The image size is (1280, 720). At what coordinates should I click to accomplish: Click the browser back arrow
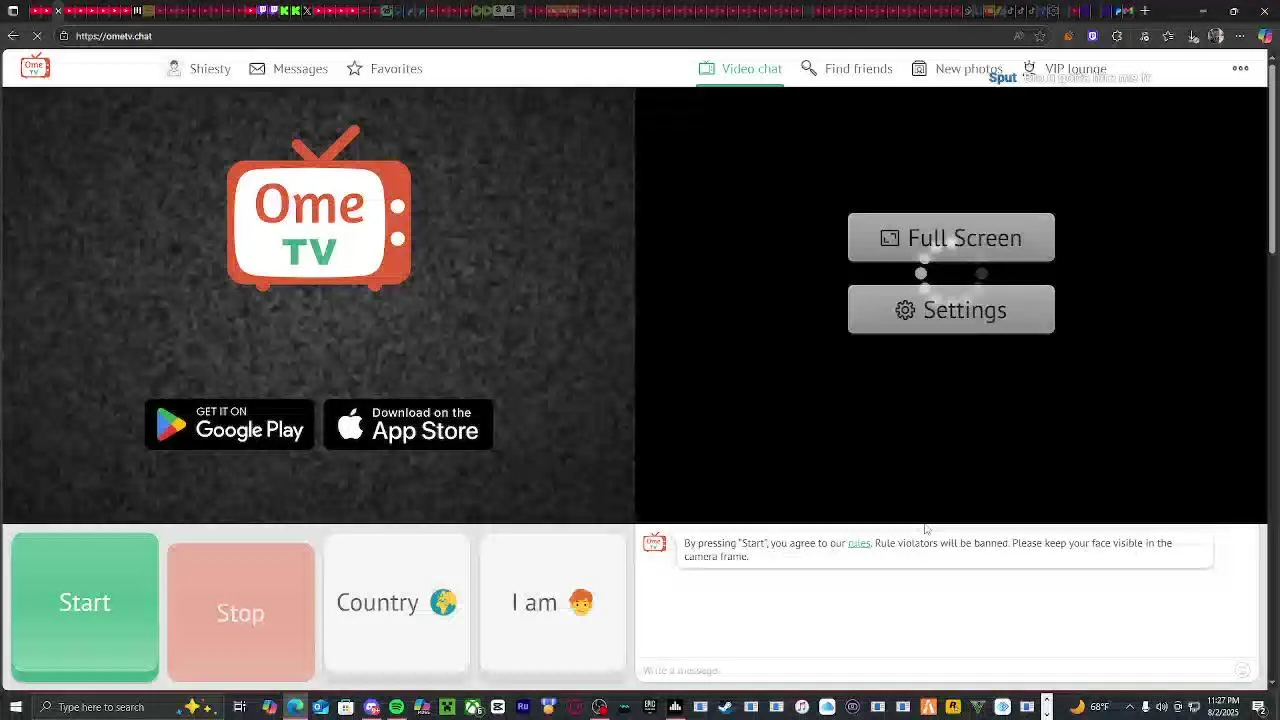point(13,36)
